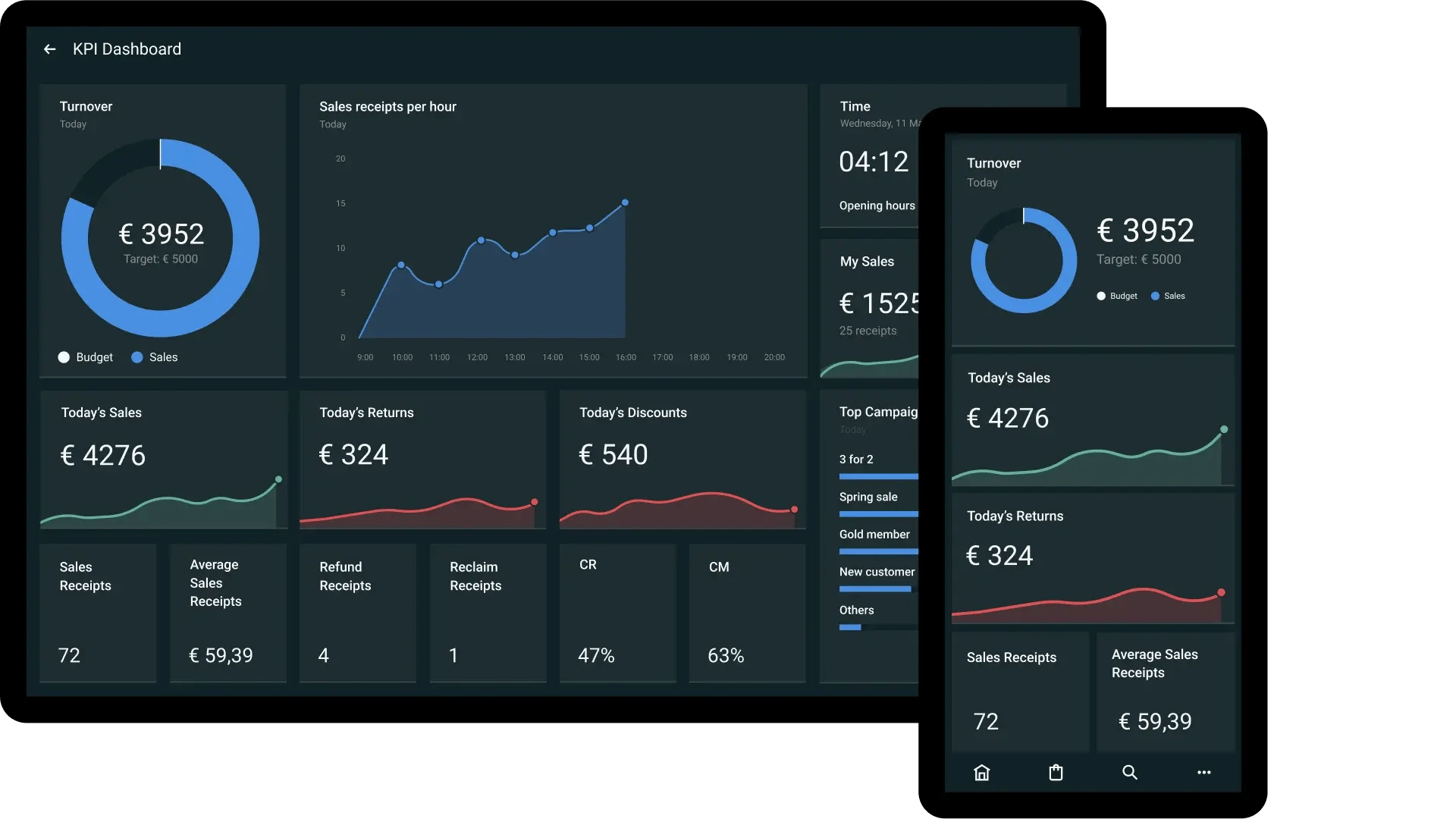Viewport: 1456px width, 819px height.
Task: Toggle the Sales legend on the Turnover donut
Action: pos(154,357)
